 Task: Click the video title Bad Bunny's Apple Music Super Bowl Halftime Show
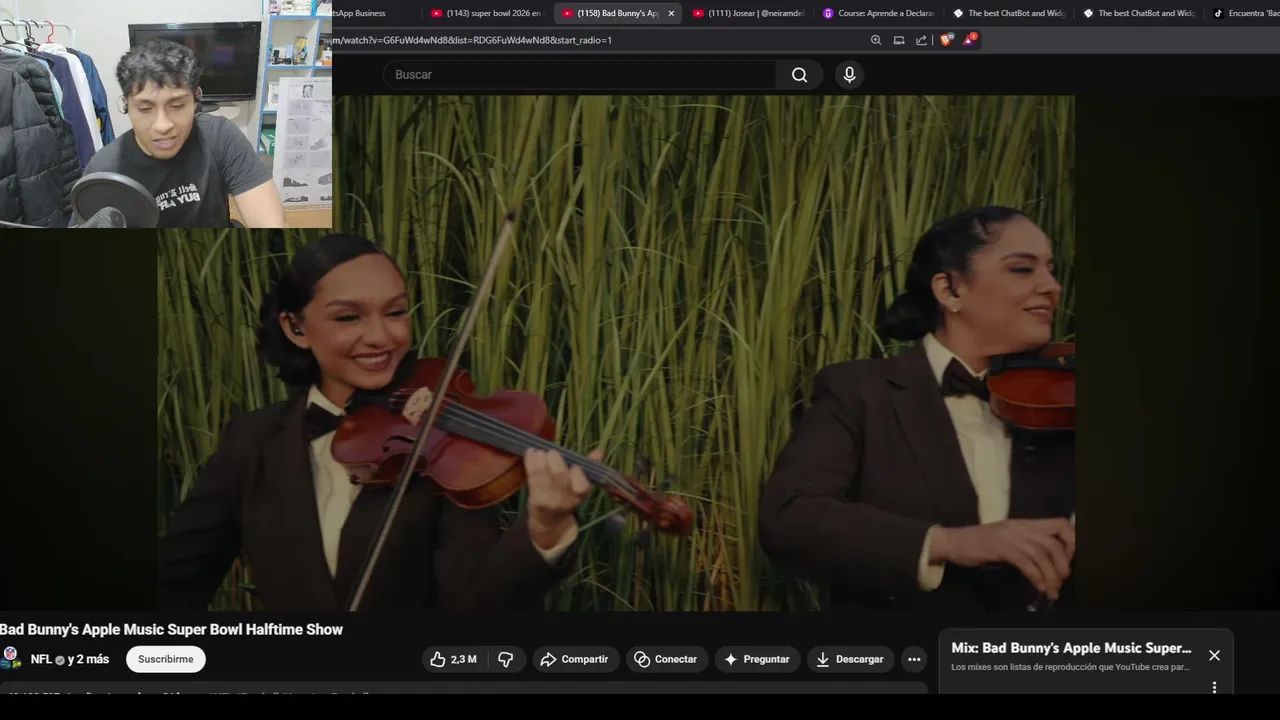coord(171,629)
